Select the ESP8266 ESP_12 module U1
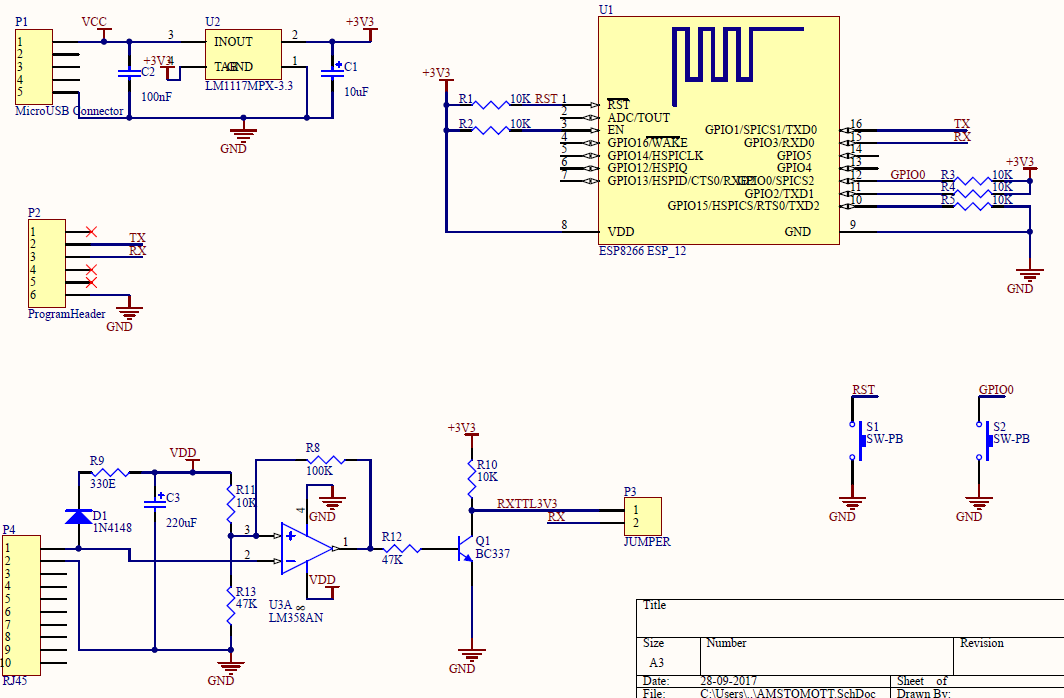 click(x=718, y=130)
